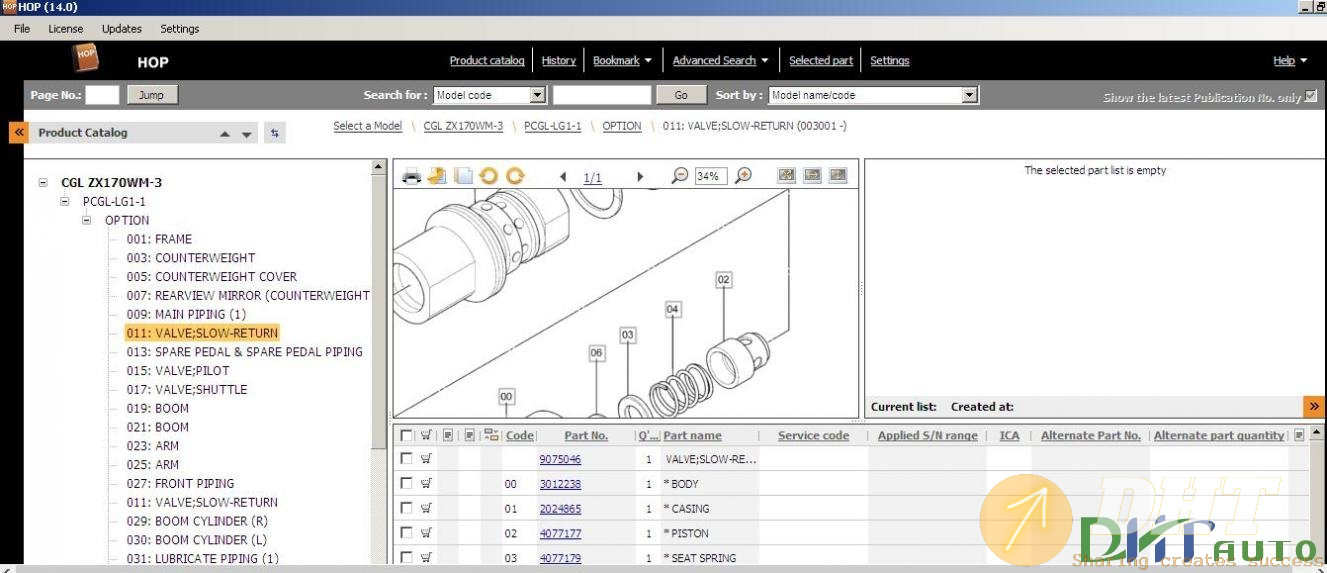The width and height of the screenshot is (1327, 573).
Task: Collapse the PCGL-LG1-1 tree node
Action: pyautogui.click(x=65, y=201)
